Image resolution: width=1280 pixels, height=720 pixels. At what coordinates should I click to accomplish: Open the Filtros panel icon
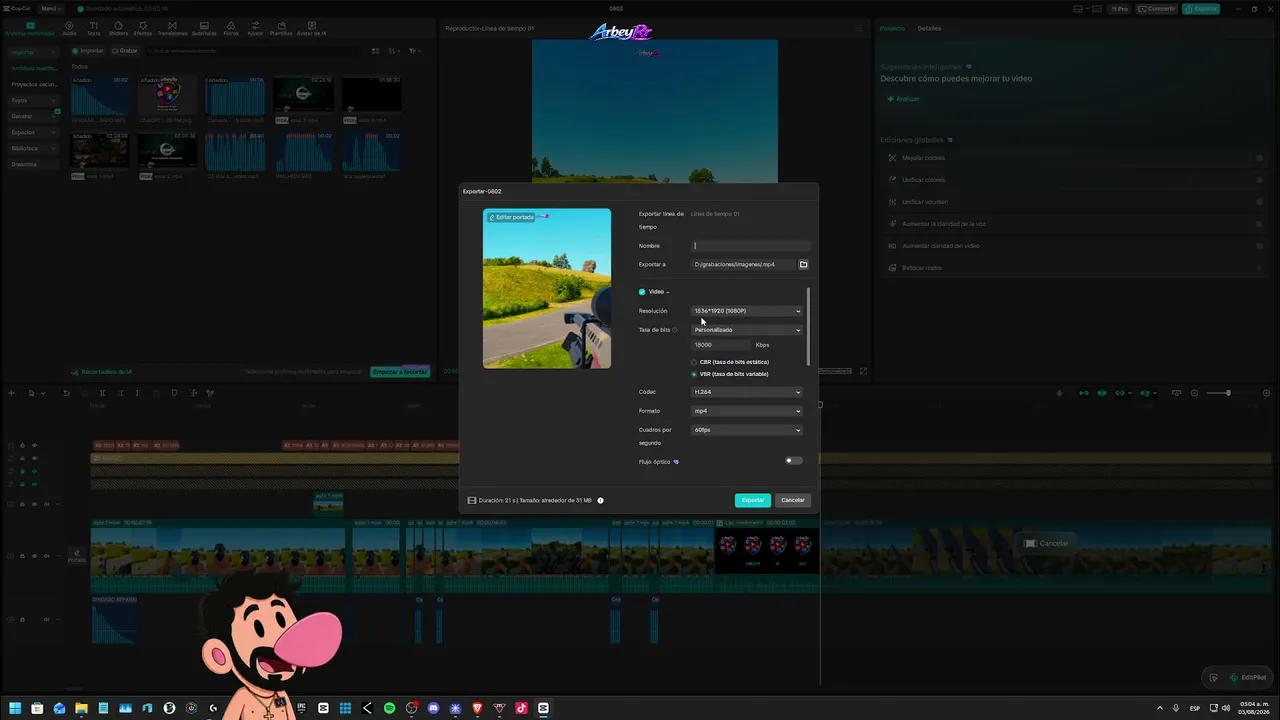(x=231, y=28)
